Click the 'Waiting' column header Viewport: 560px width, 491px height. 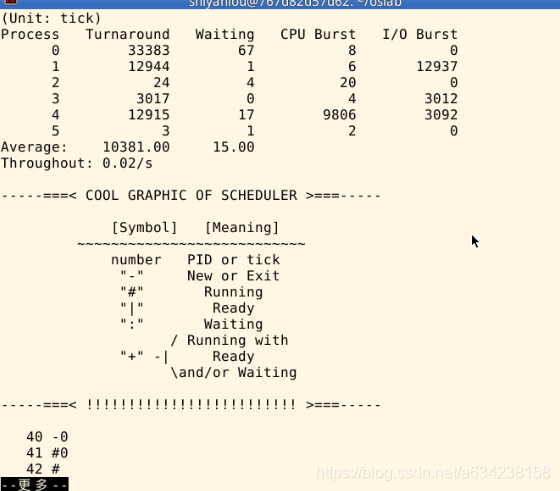(225, 35)
